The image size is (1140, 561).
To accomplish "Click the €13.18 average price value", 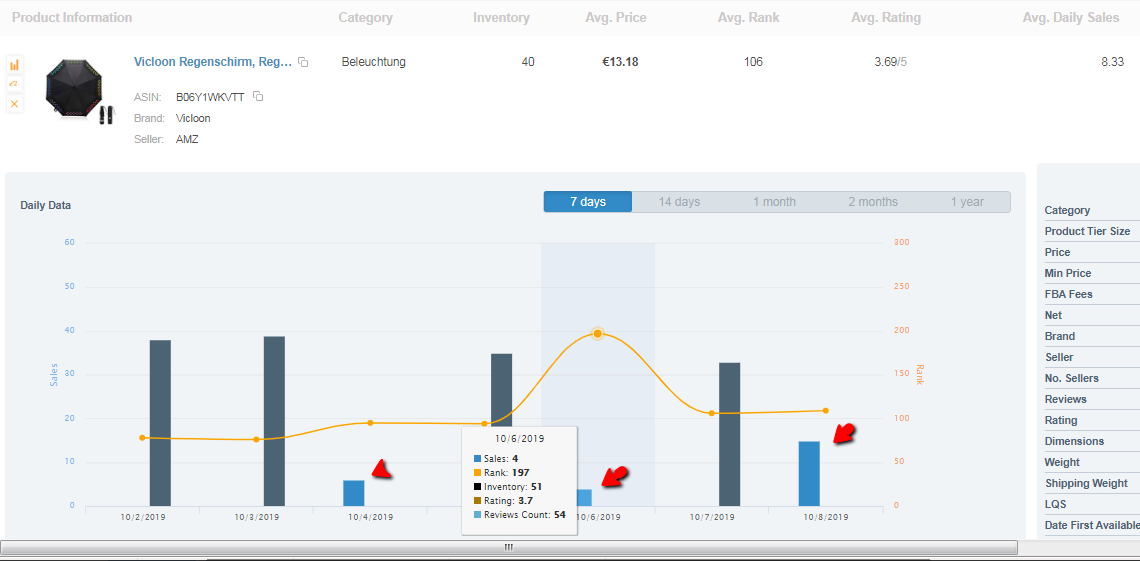I will click(620, 62).
